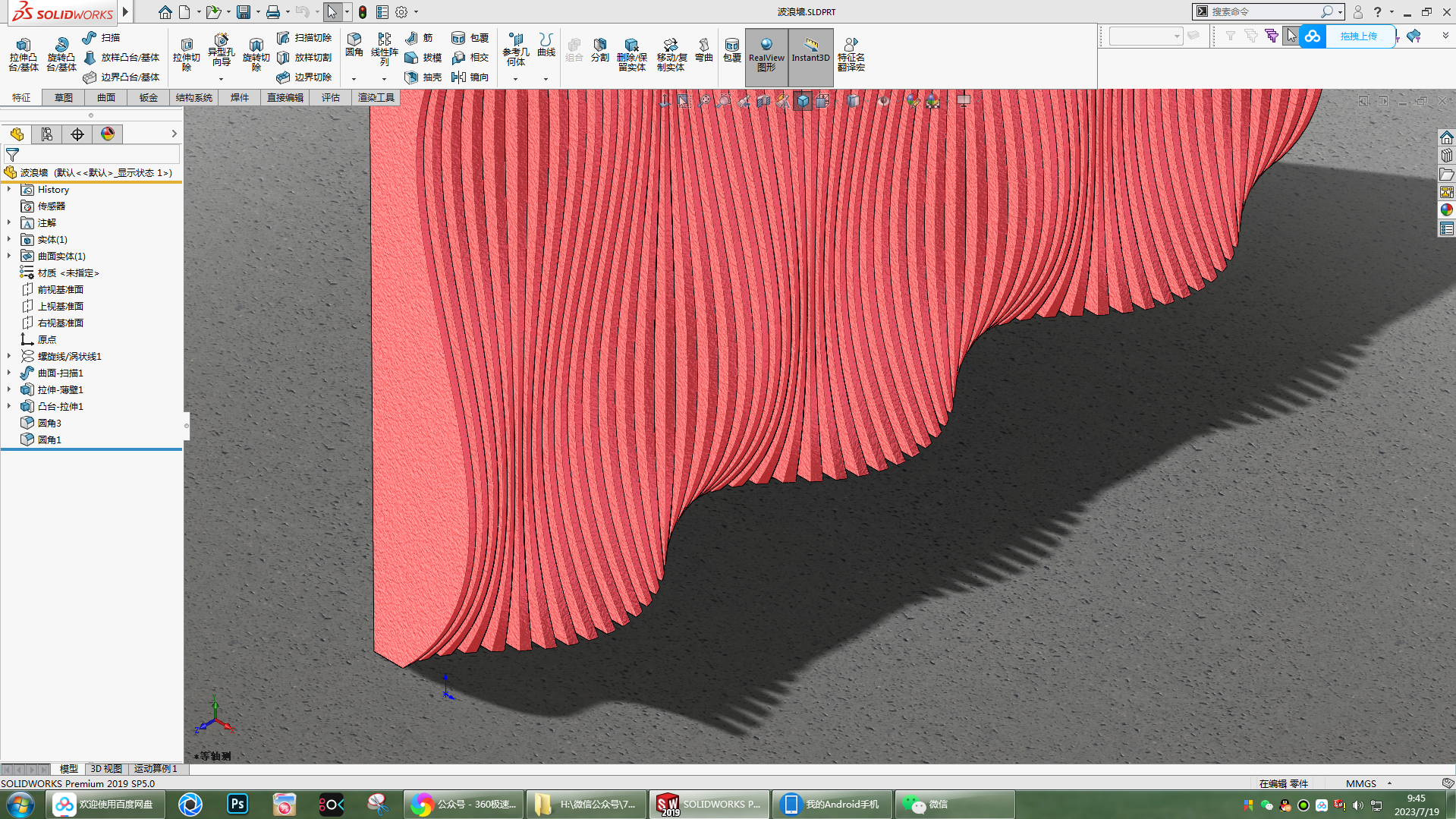
Task: Select the Shell tool (抽壳)
Action: (423, 77)
